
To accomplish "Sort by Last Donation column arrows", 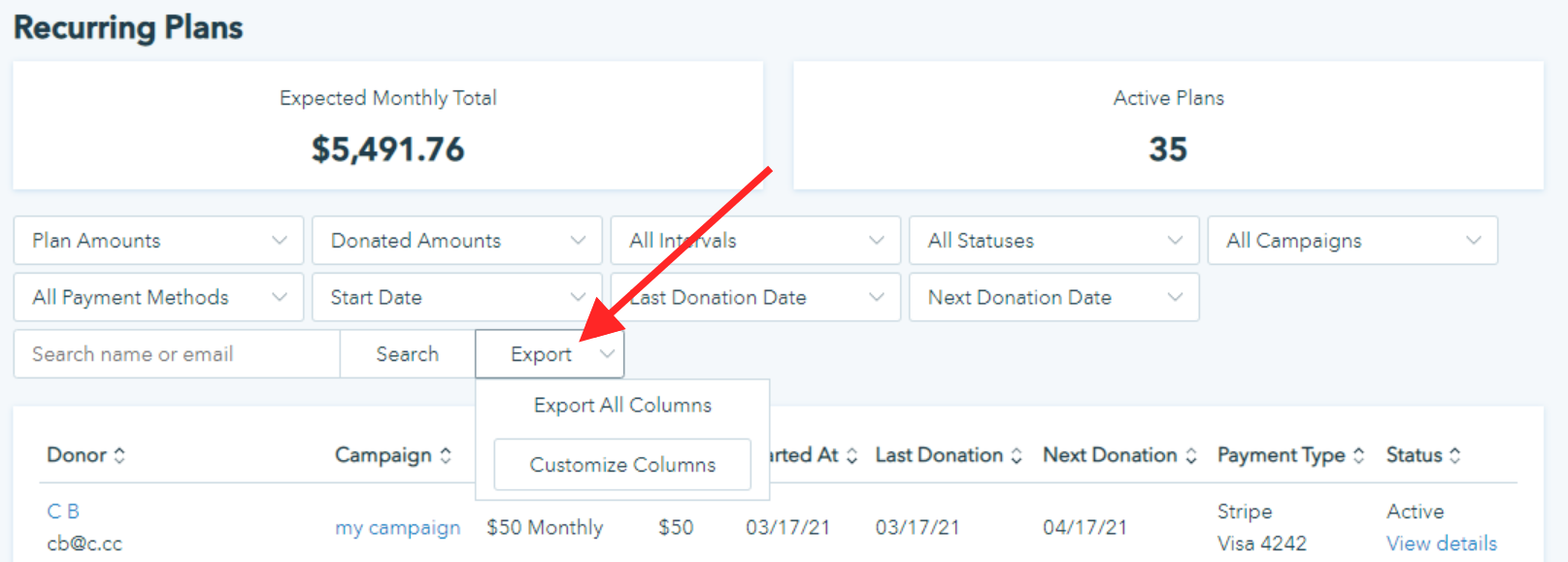I will coord(1017,455).
